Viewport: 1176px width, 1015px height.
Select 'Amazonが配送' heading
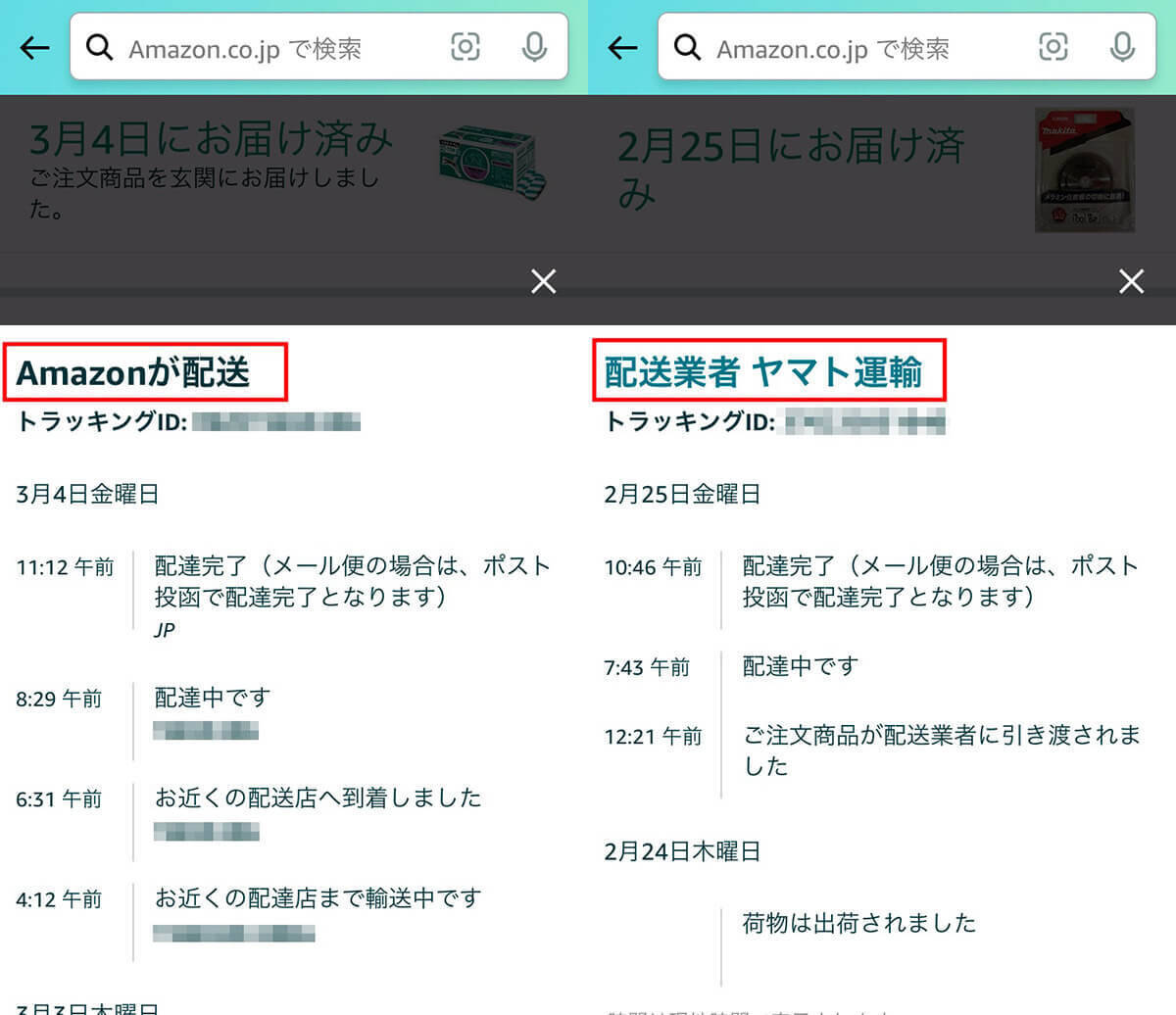(133, 372)
